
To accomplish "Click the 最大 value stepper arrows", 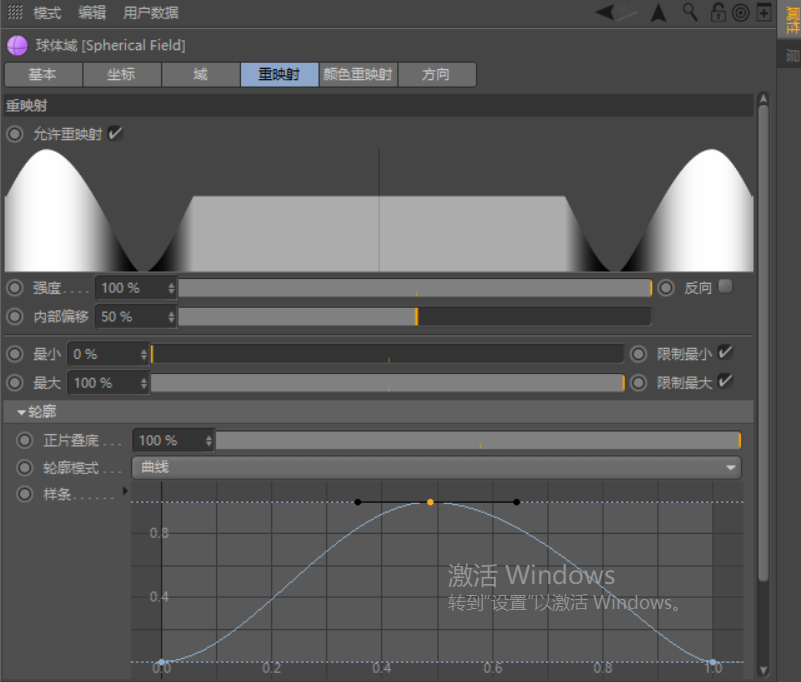I will tap(144, 383).
